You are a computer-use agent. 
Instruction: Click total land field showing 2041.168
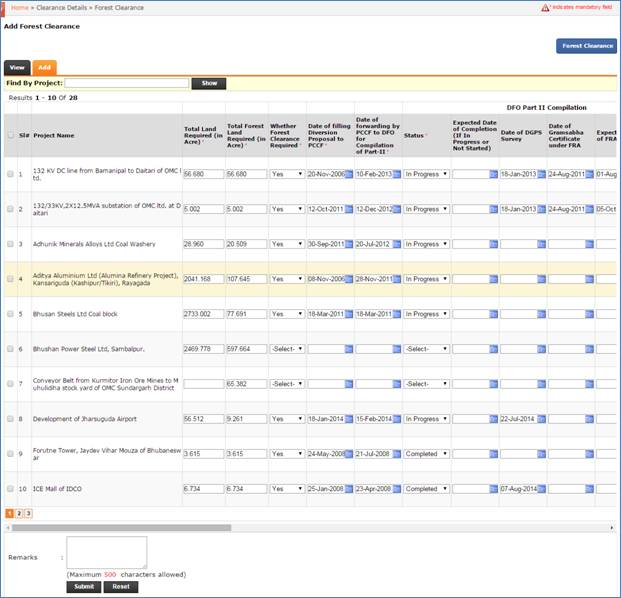tap(204, 279)
